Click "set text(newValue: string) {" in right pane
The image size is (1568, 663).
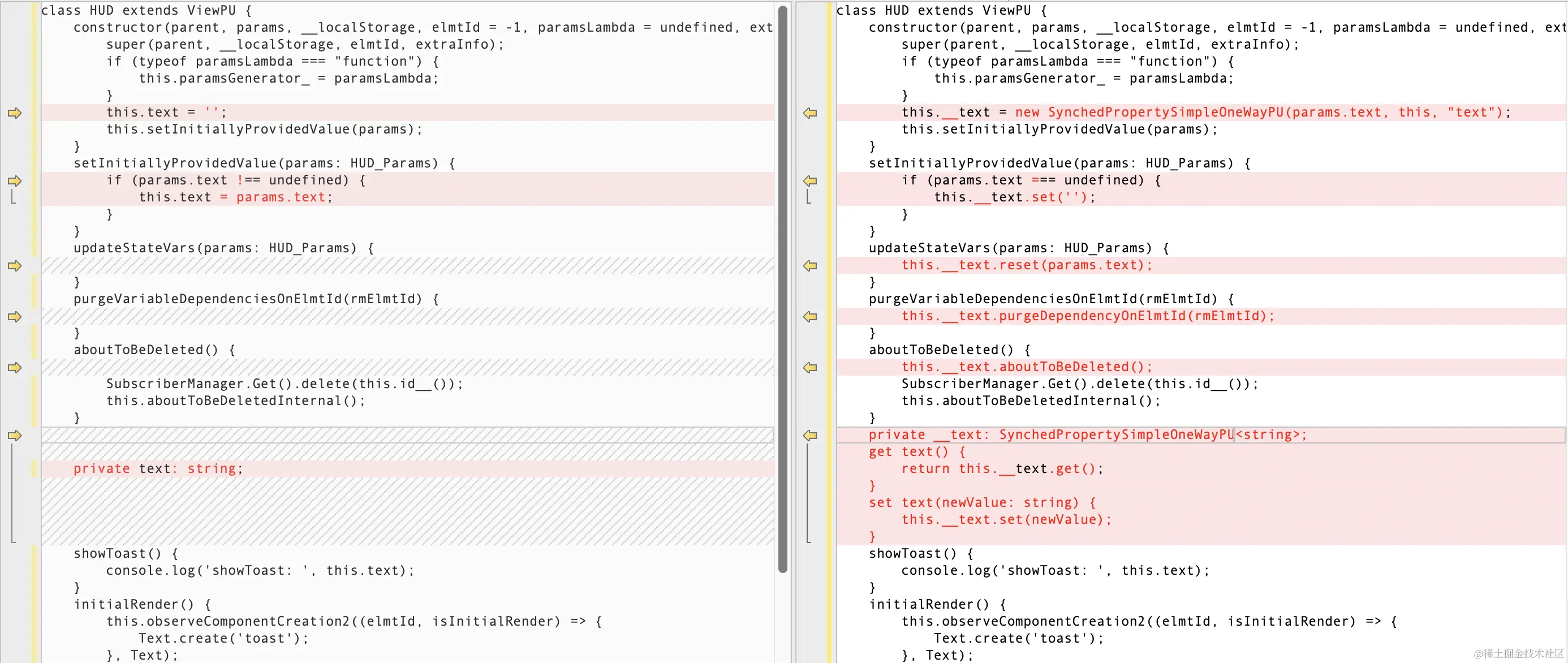pyautogui.click(x=983, y=503)
